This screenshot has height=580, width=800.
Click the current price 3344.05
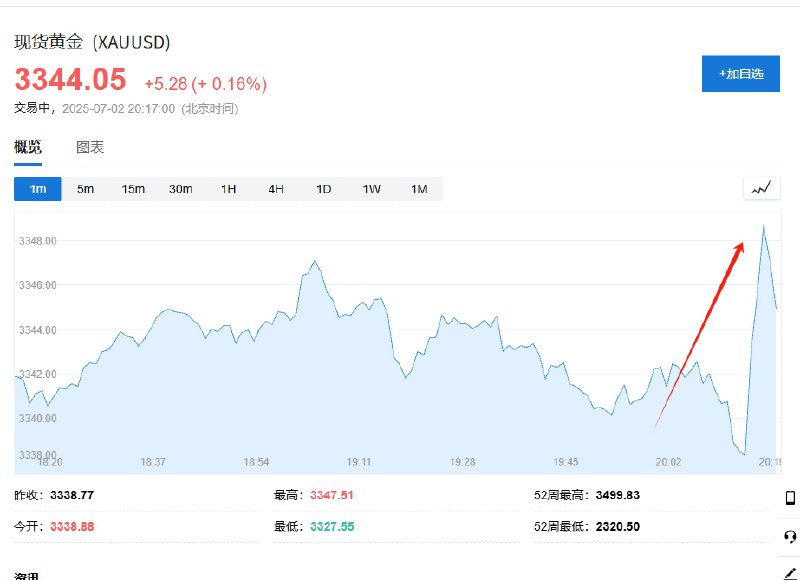pos(70,80)
